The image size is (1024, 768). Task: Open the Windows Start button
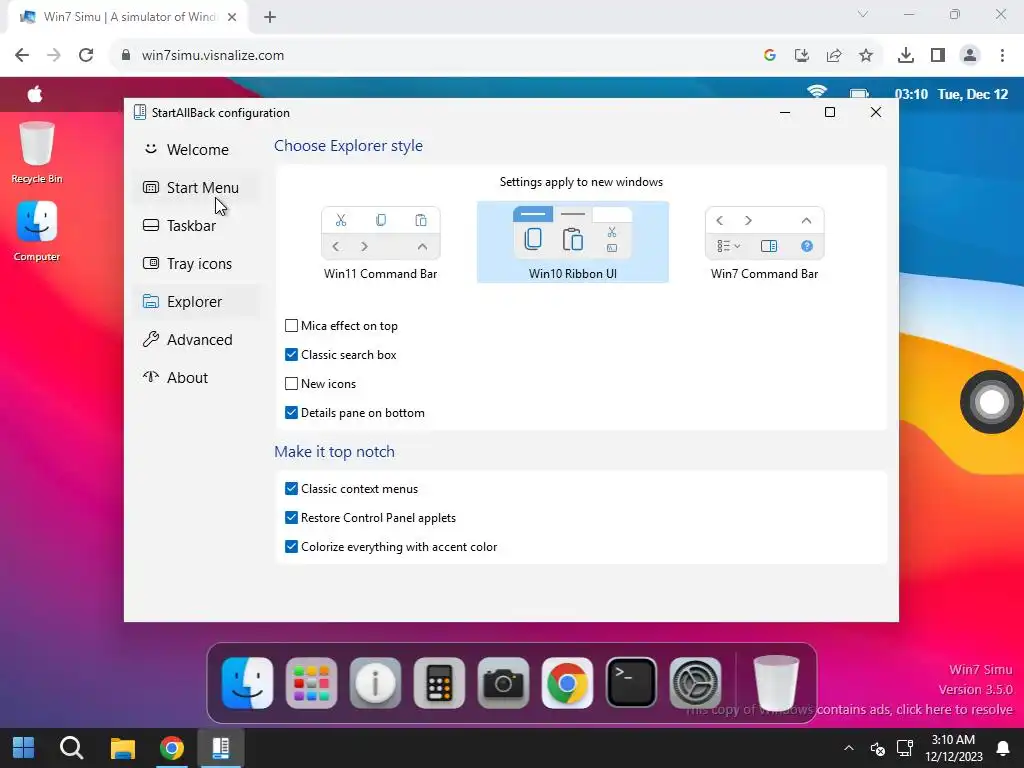pos(24,748)
